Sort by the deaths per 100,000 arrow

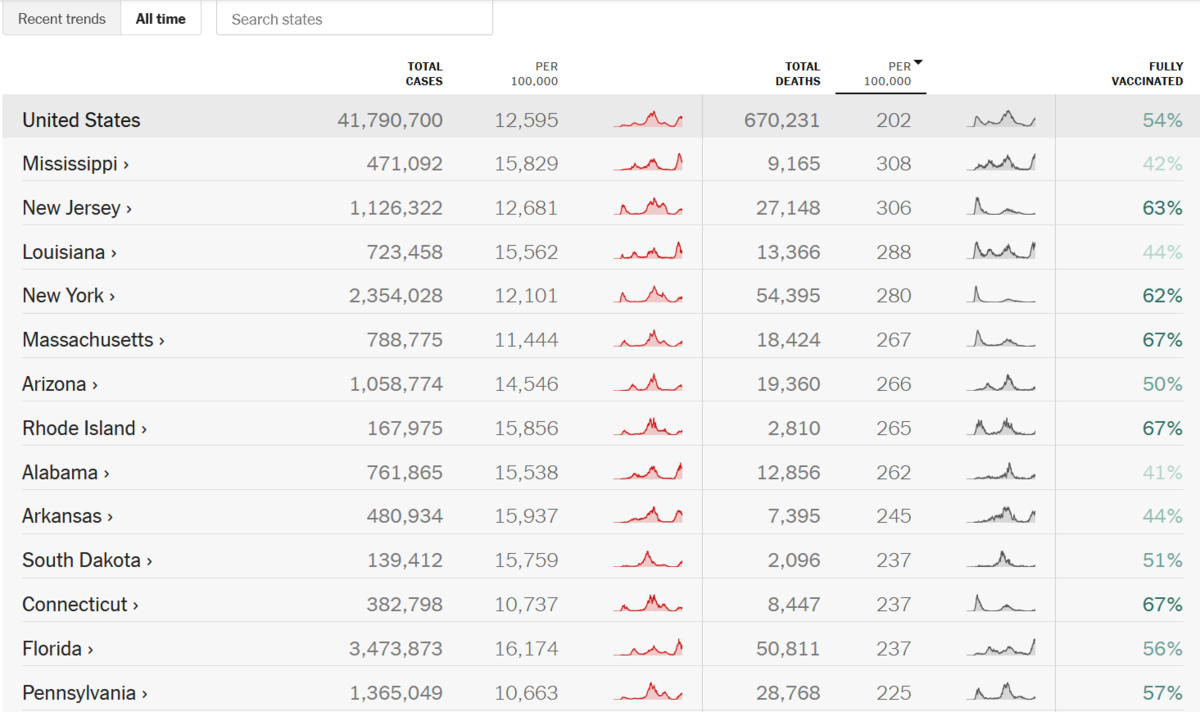918,63
